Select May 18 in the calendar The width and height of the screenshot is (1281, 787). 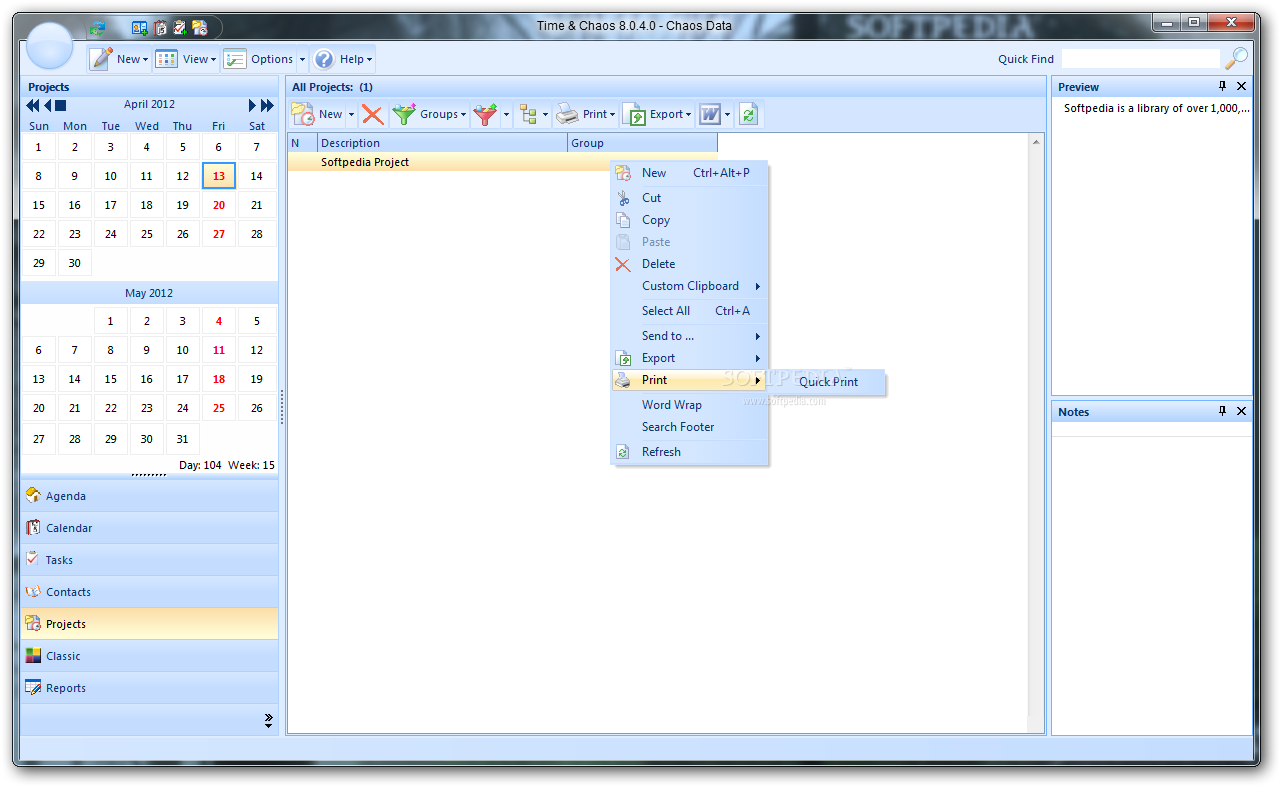point(219,379)
